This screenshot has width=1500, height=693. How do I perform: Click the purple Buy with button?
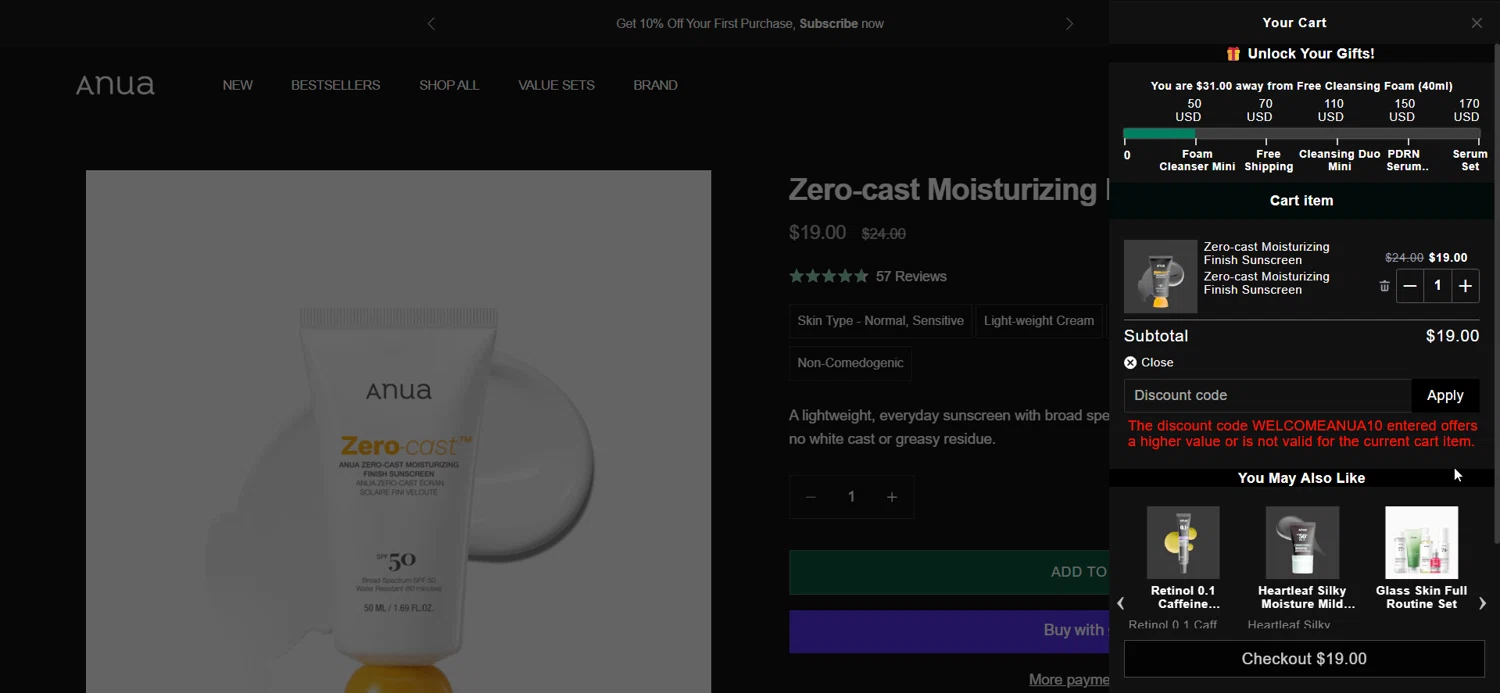[949, 630]
